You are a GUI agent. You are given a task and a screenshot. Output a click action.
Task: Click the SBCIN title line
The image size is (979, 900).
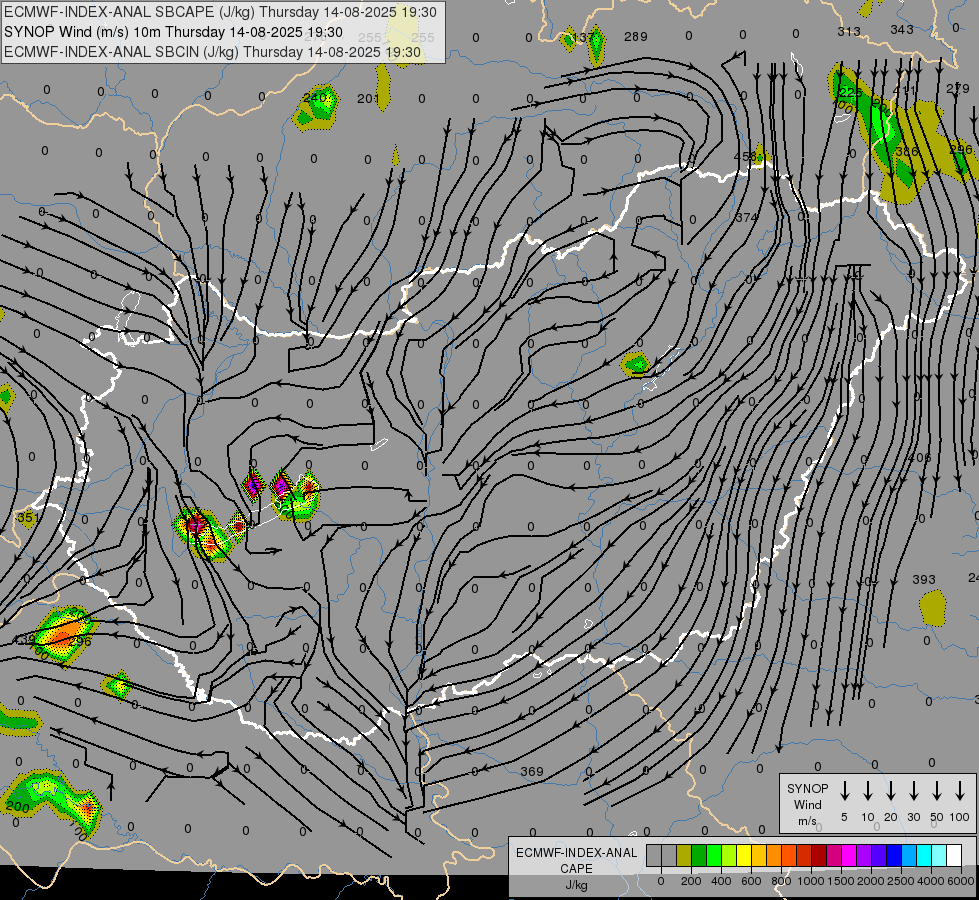tap(212, 52)
